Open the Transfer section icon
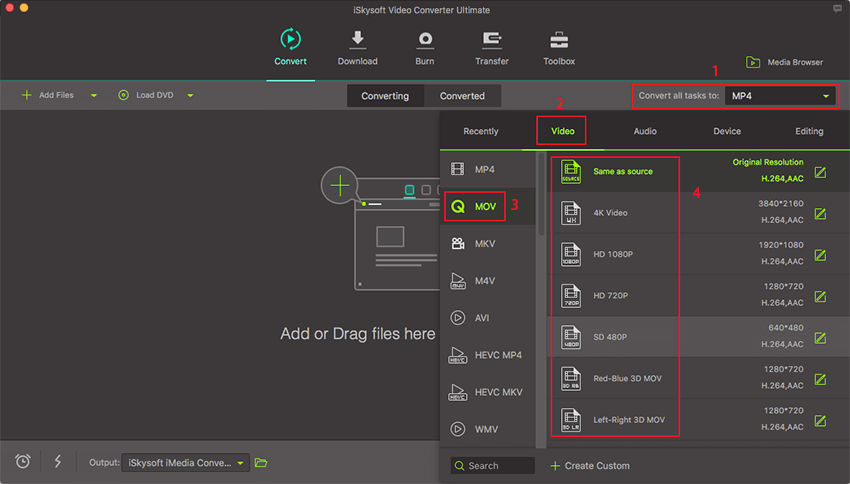 click(x=492, y=40)
